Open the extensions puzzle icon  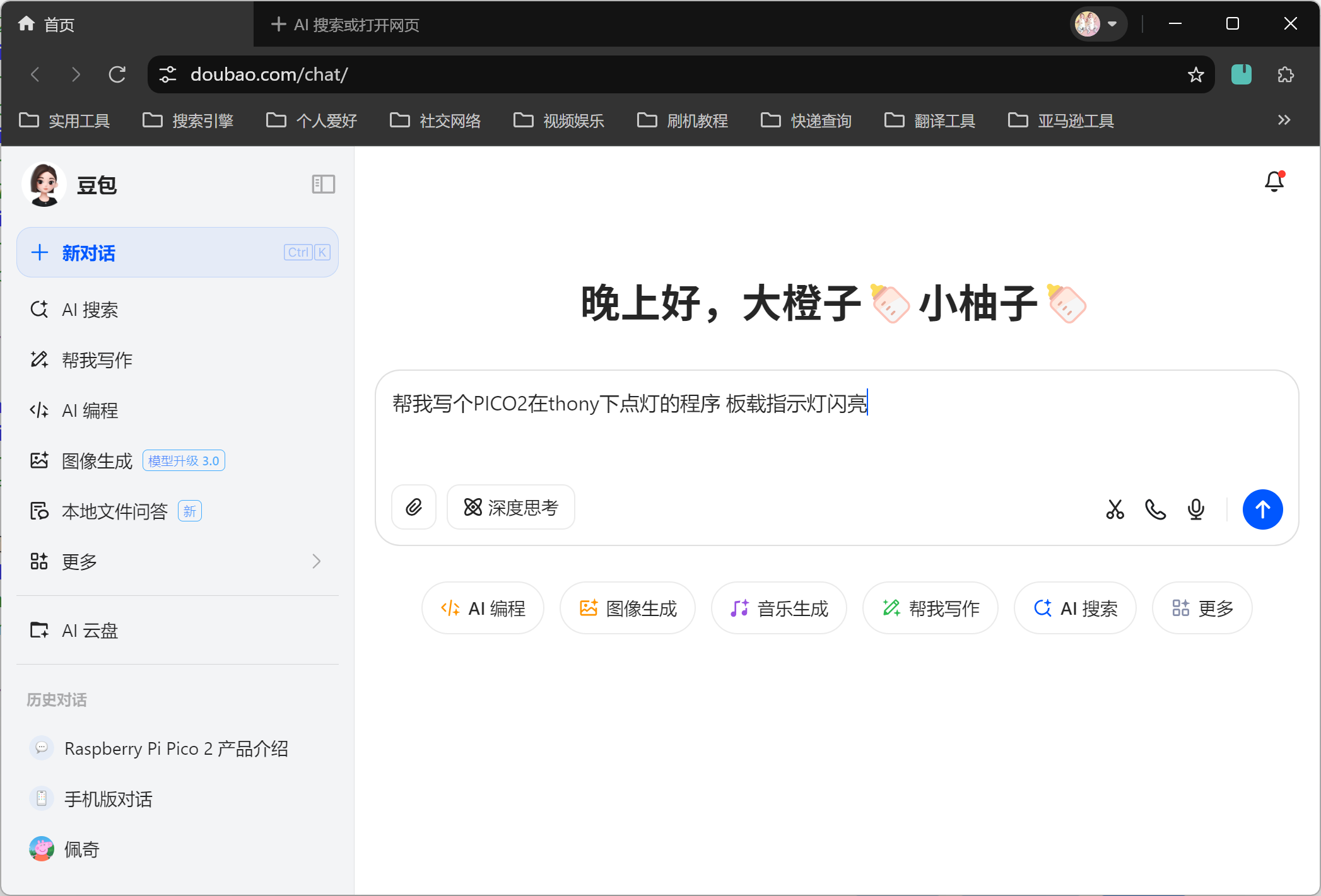coord(1285,74)
